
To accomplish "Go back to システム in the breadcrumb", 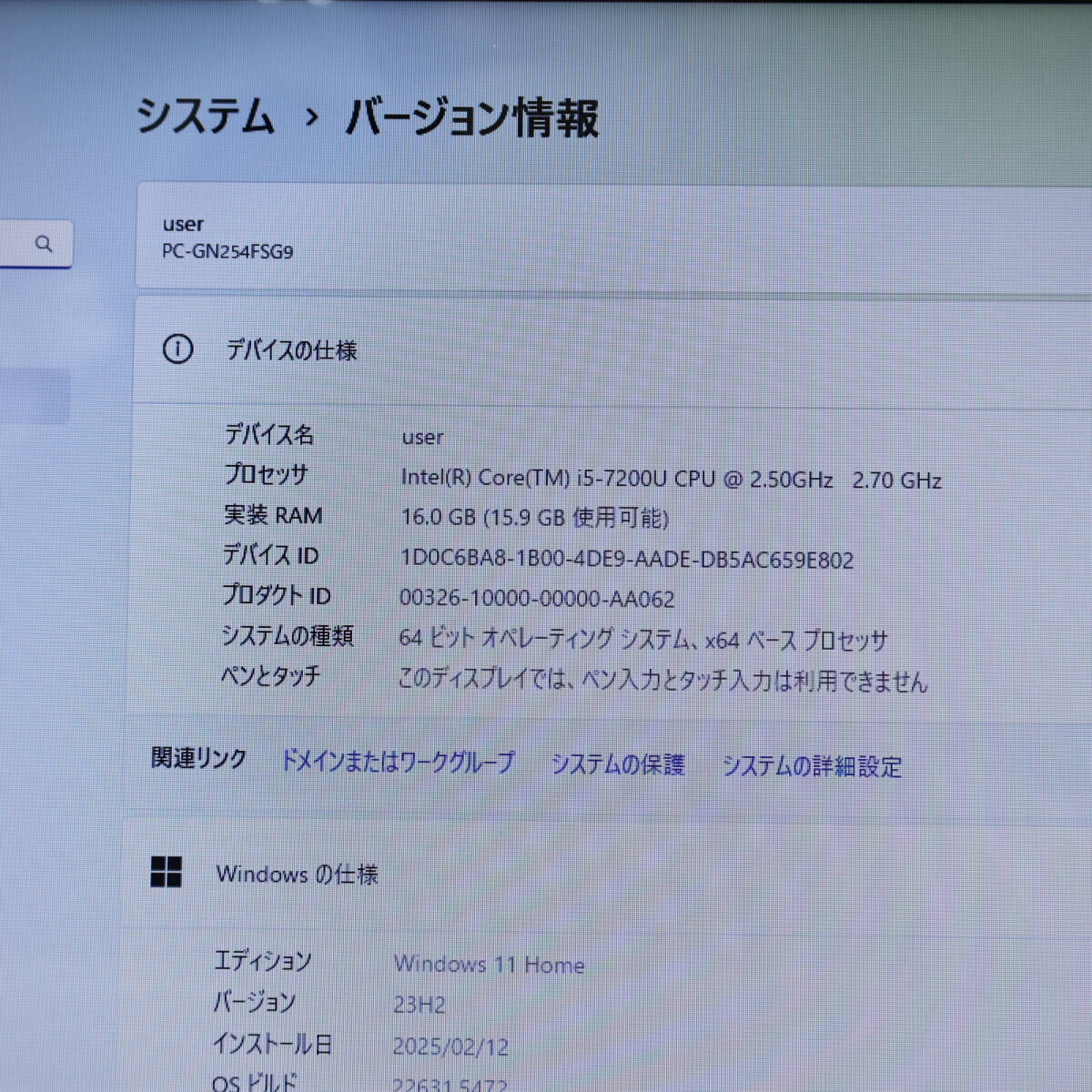I will click(205, 116).
